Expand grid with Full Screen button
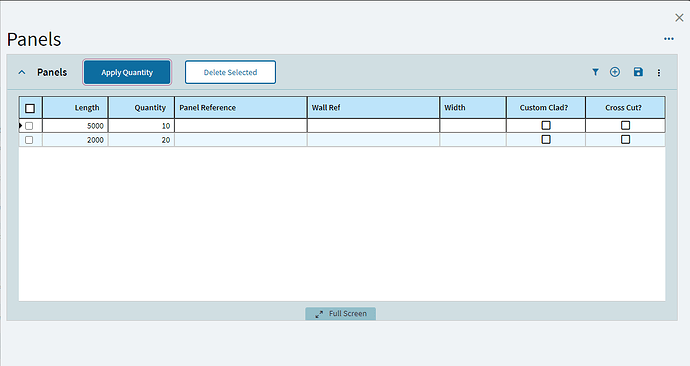The width and height of the screenshot is (690, 366). coord(341,314)
